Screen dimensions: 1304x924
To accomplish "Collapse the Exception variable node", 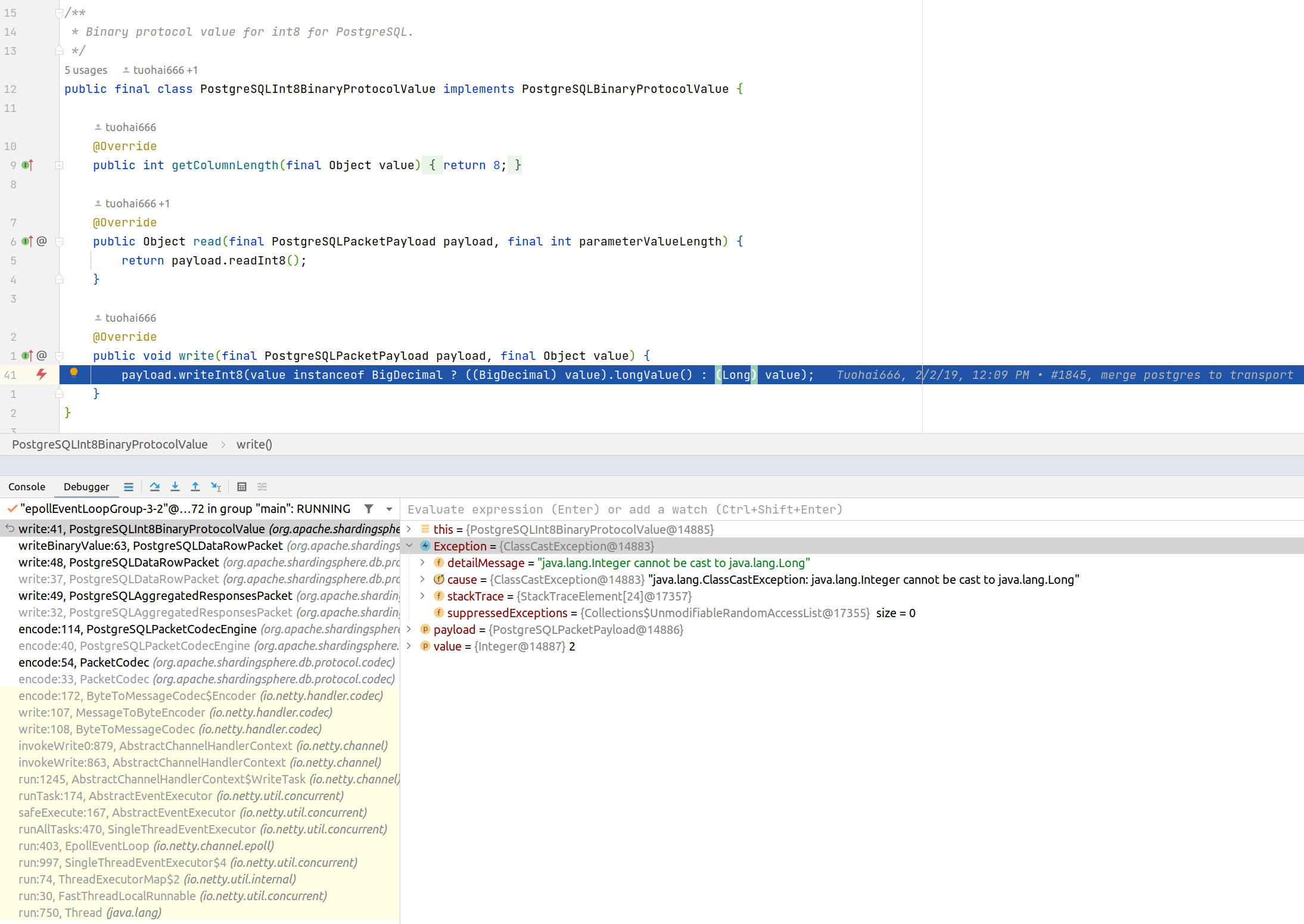I will (409, 546).
